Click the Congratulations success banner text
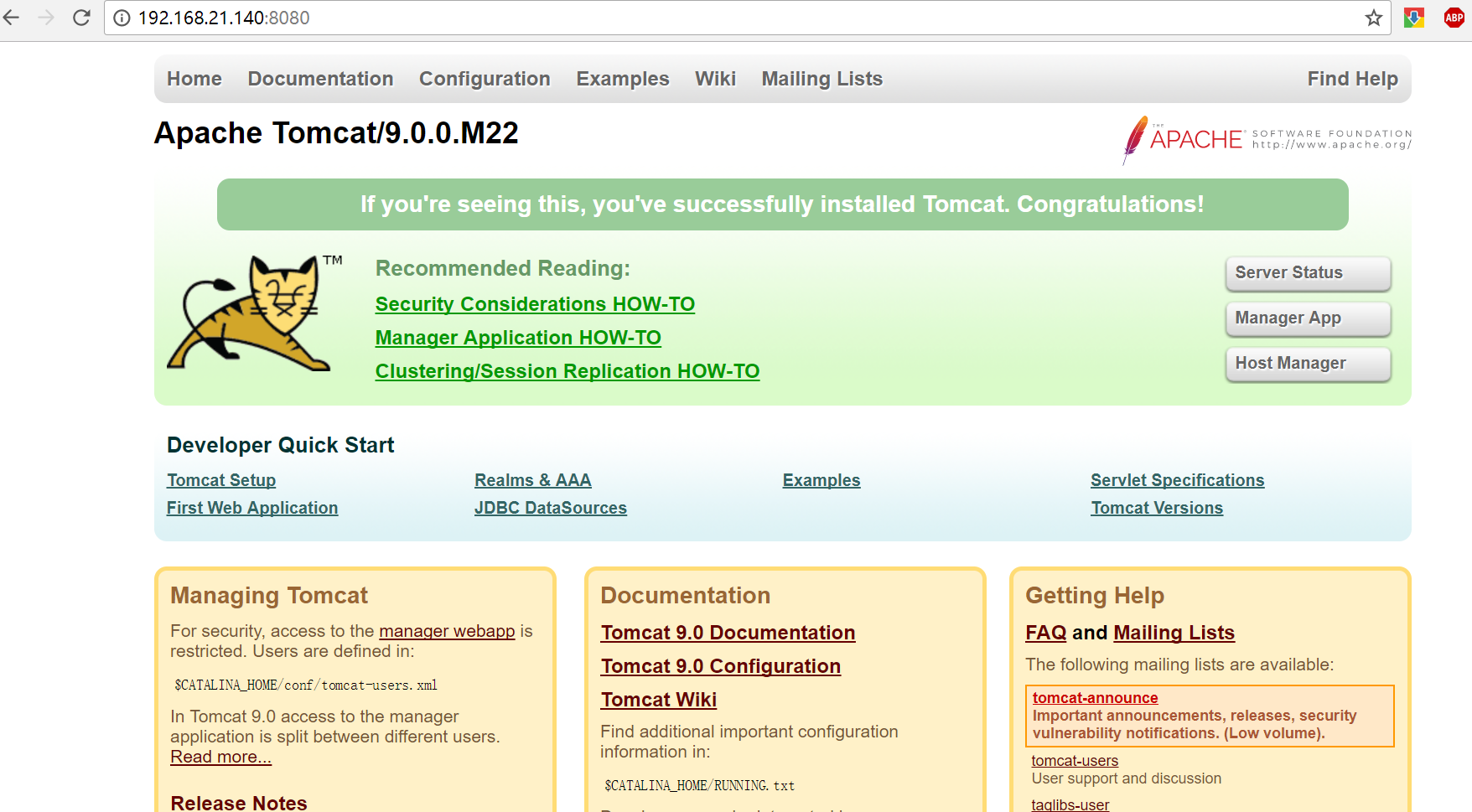Viewport: 1472px width, 812px height. click(x=782, y=204)
